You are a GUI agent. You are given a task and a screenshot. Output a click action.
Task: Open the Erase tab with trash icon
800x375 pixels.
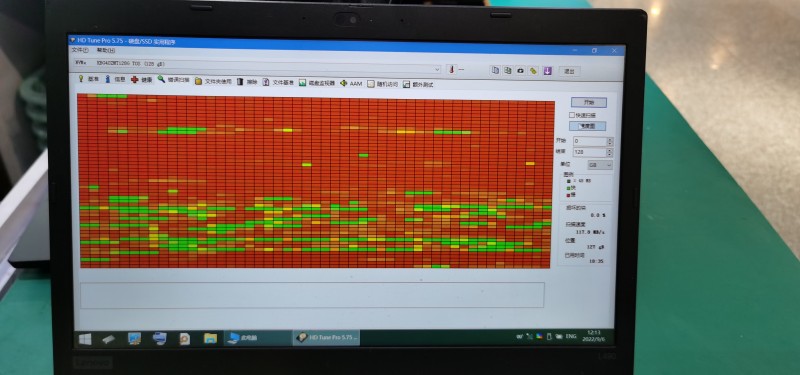247,82
